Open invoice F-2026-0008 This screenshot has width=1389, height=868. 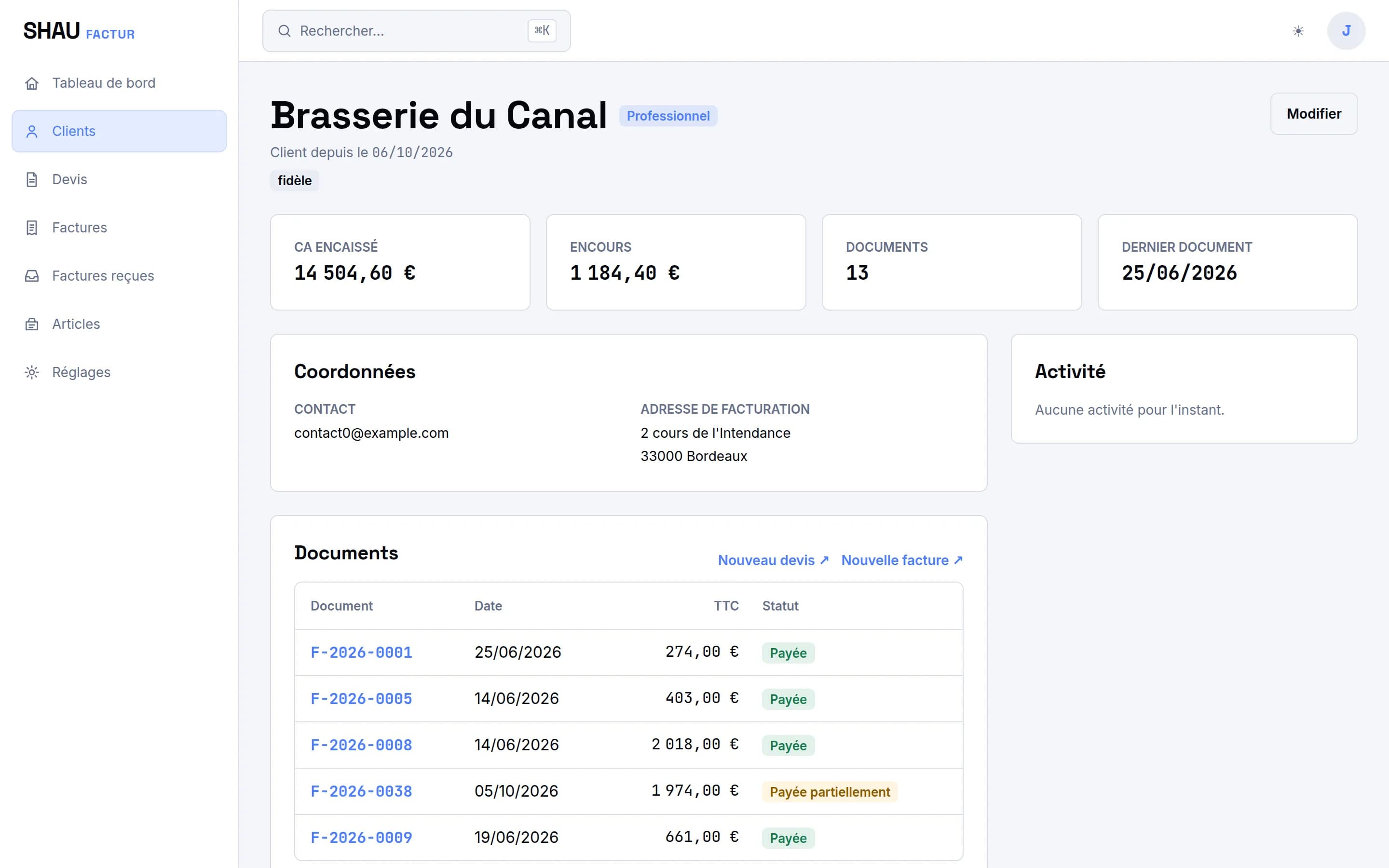click(361, 745)
